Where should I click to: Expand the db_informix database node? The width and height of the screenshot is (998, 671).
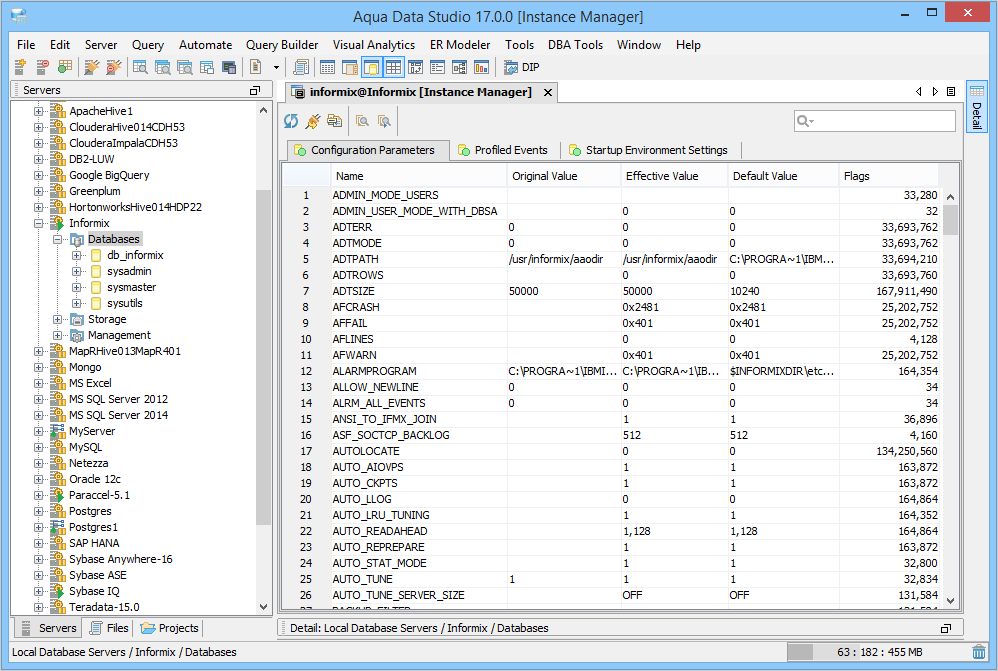(x=76, y=255)
